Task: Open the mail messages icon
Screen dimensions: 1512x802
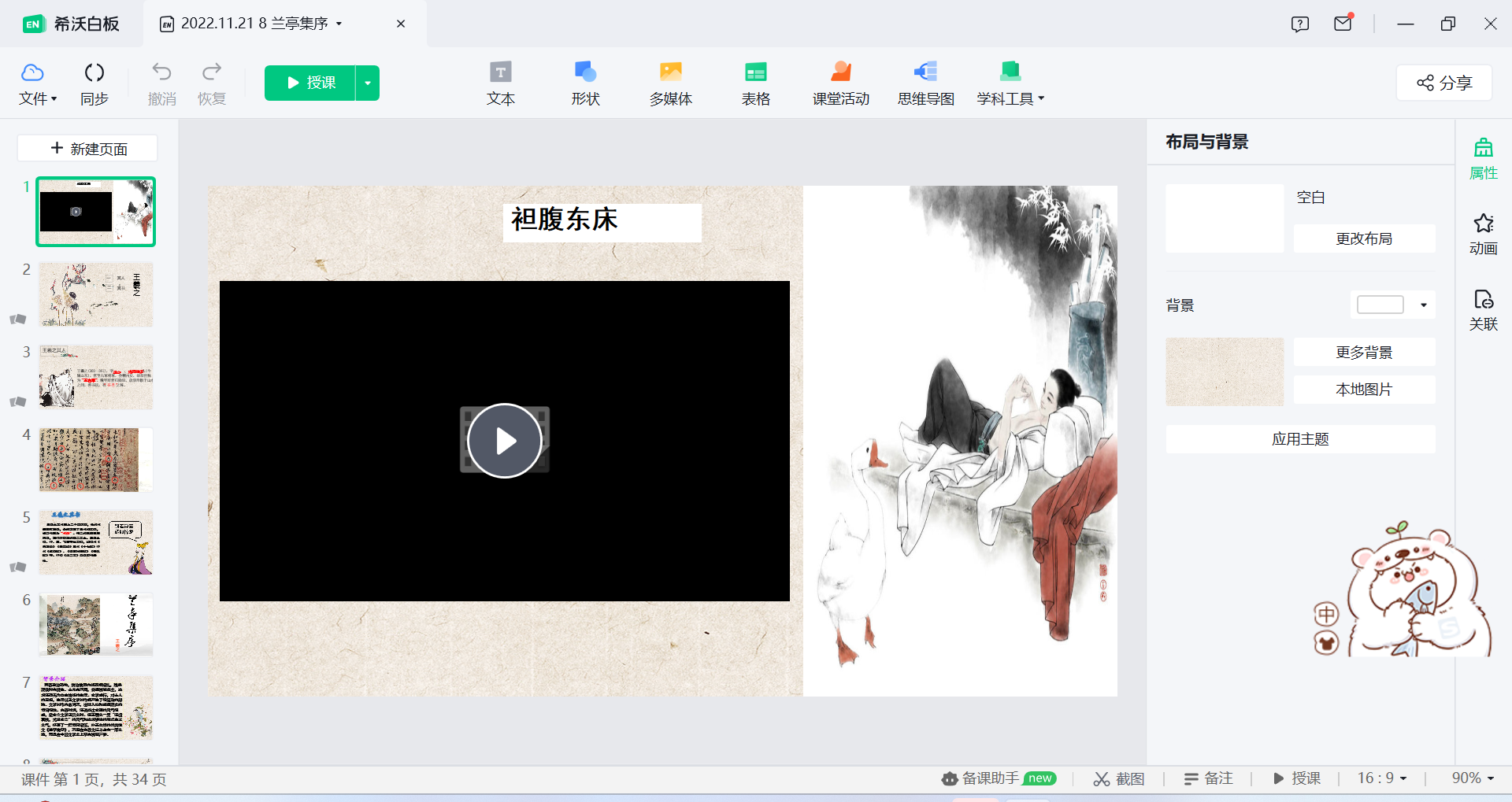Action: click(1343, 24)
